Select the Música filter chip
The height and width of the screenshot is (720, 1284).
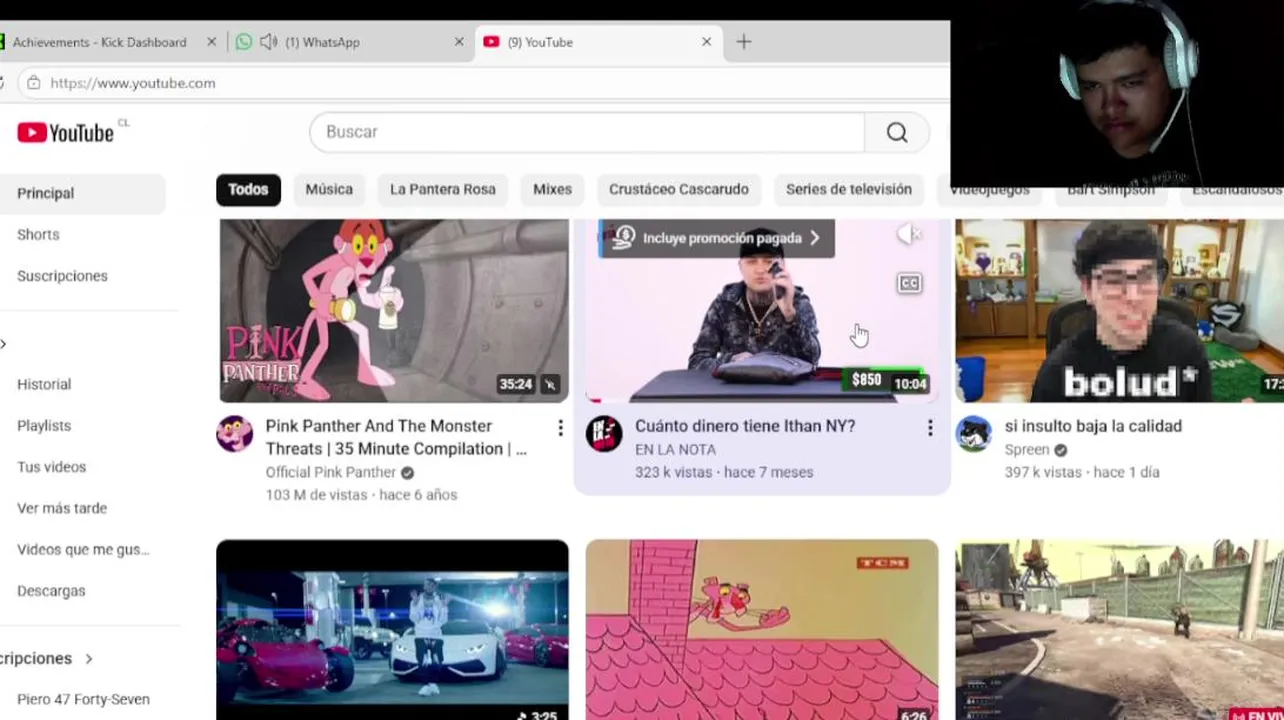(329, 189)
